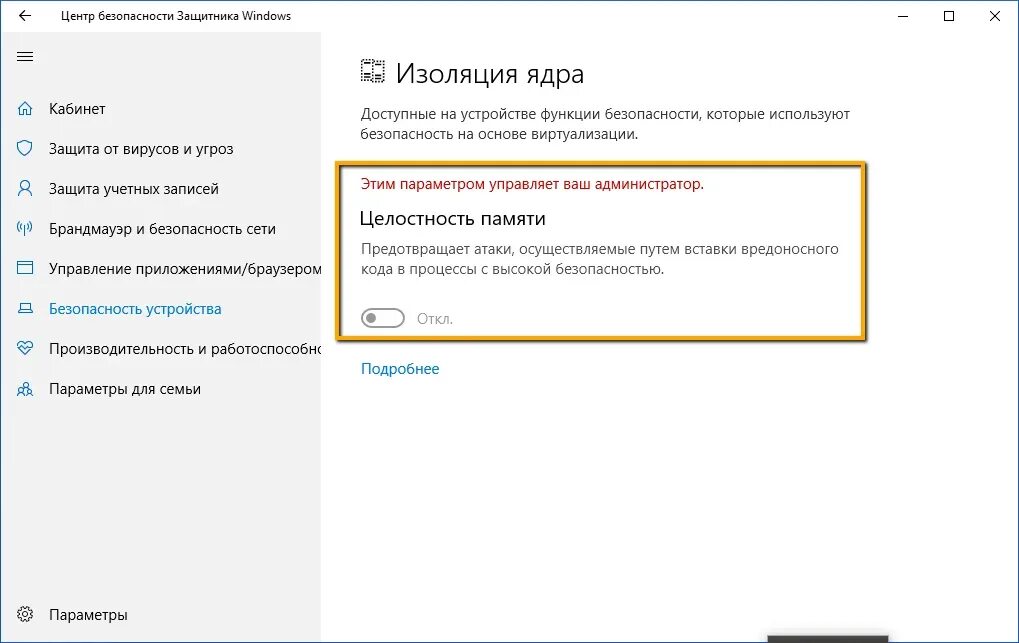
Task: Click the gear icon next to Параметры
Action: click(25, 614)
